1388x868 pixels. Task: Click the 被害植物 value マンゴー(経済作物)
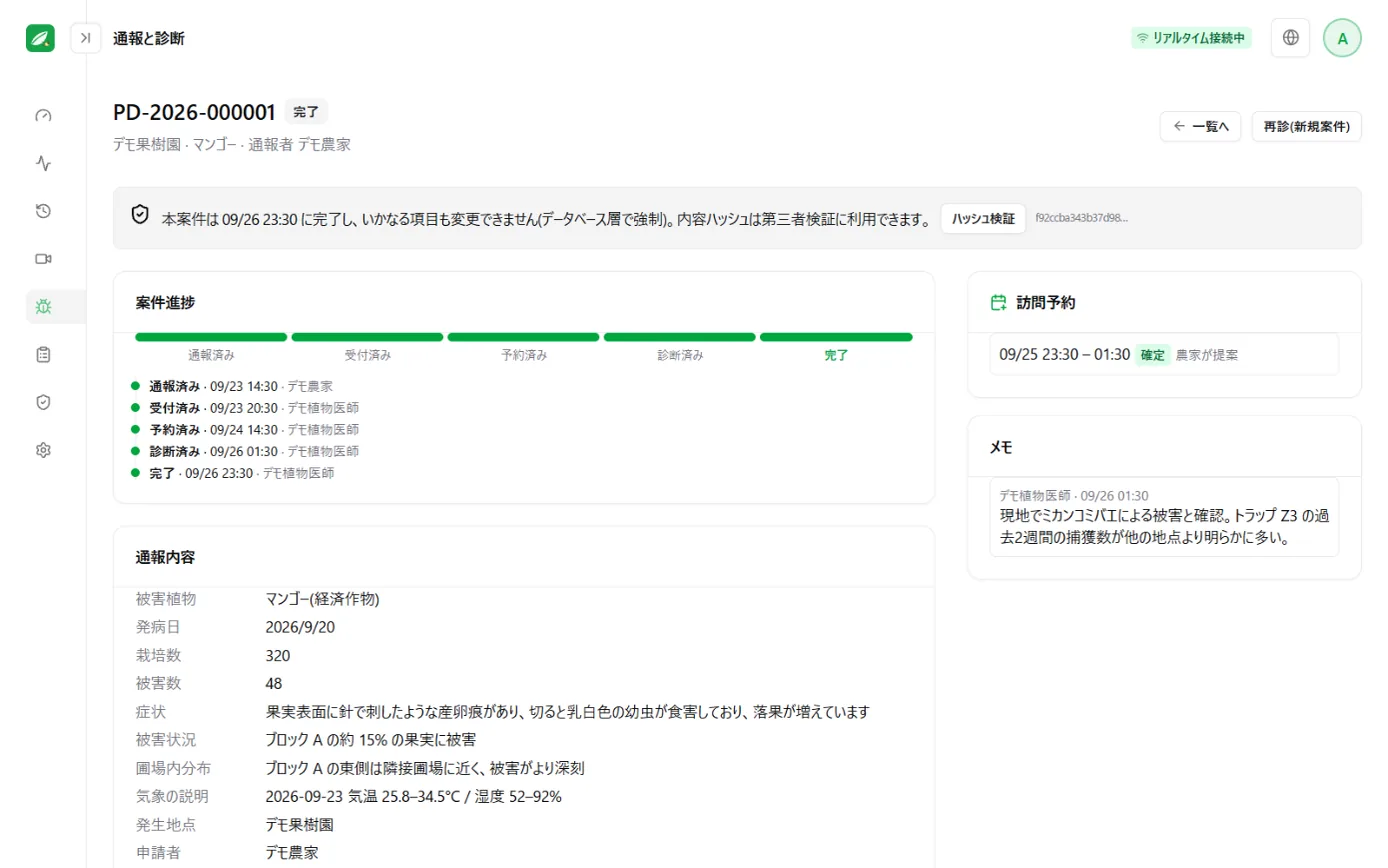[x=322, y=599]
